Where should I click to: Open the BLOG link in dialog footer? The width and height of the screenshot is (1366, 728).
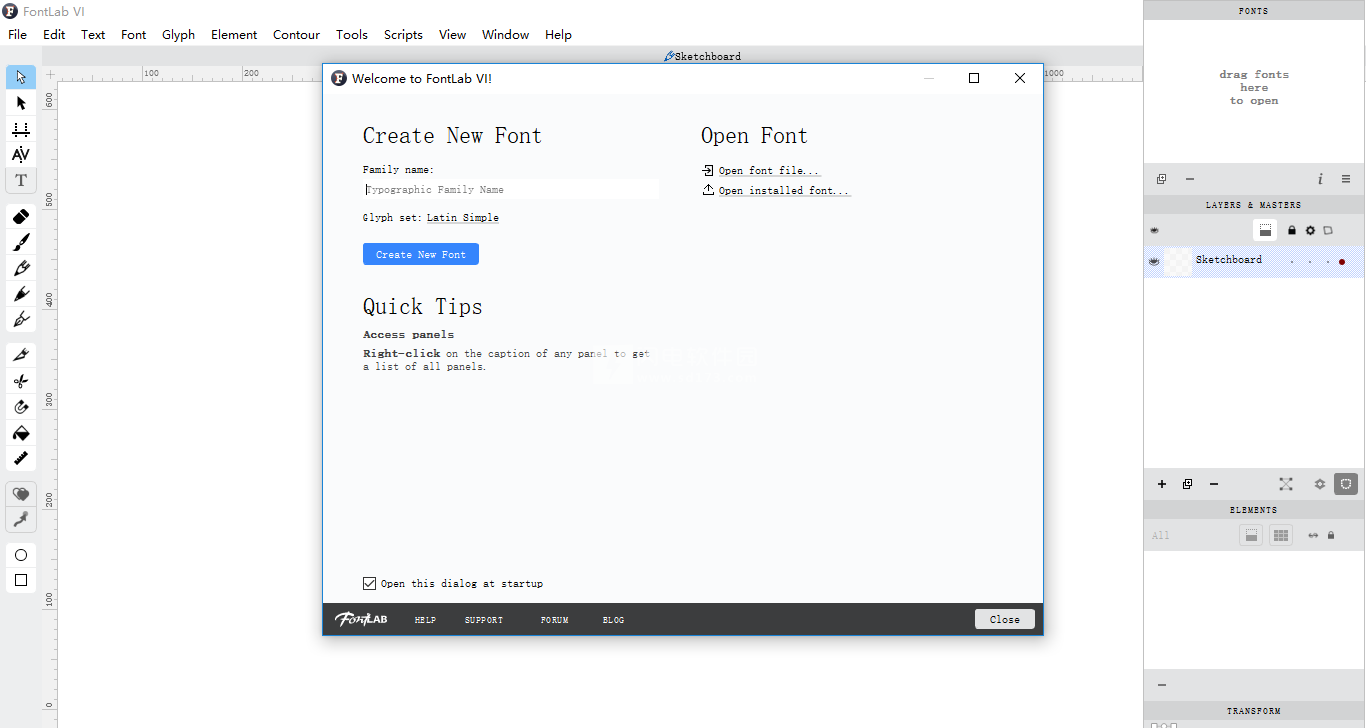613,620
